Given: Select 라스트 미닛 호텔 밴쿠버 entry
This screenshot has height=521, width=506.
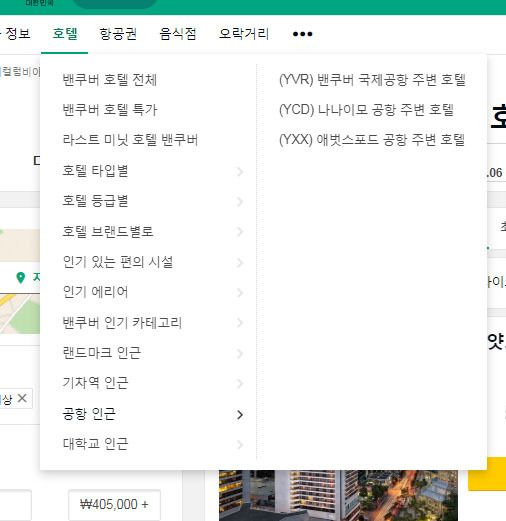Looking at the screenshot, I should point(130,140).
